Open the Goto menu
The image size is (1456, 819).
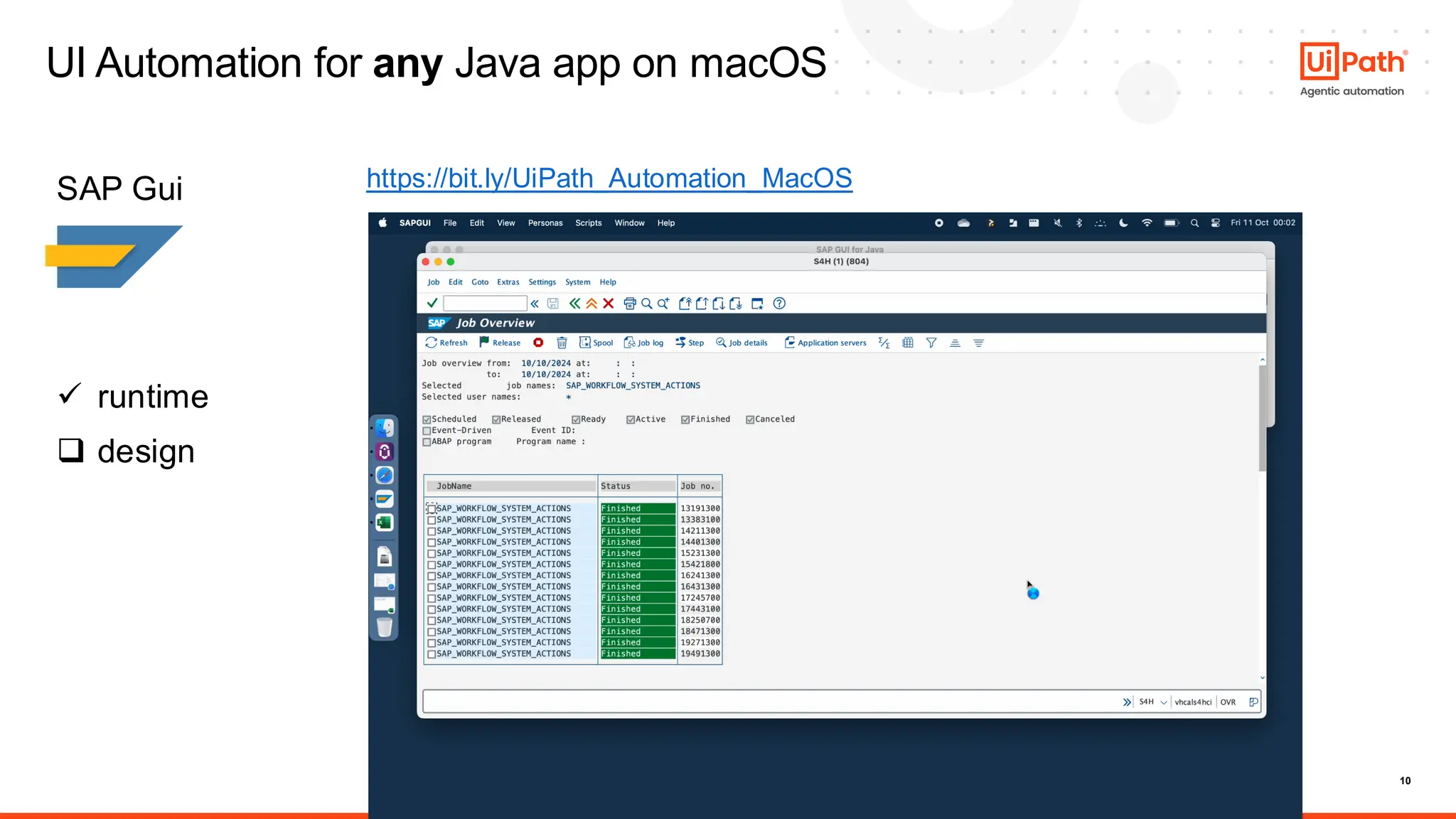pyautogui.click(x=480, y=282)
